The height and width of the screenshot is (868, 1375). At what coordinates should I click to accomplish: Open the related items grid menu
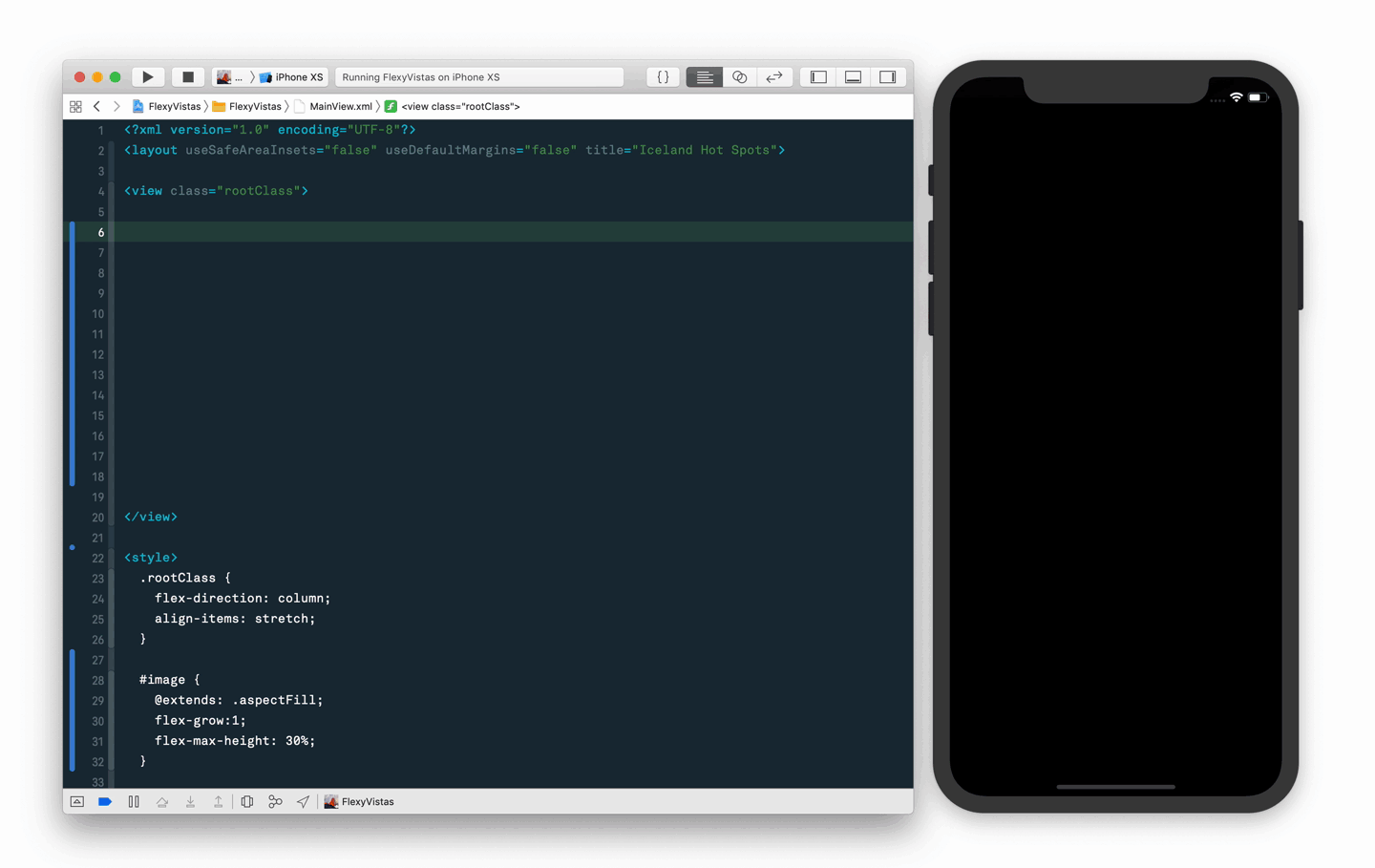pyautogui.click(x=75, y=106)
